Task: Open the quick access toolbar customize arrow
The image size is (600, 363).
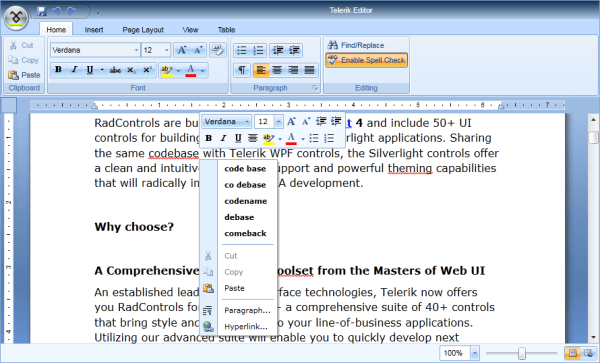Action: (98, 13)
